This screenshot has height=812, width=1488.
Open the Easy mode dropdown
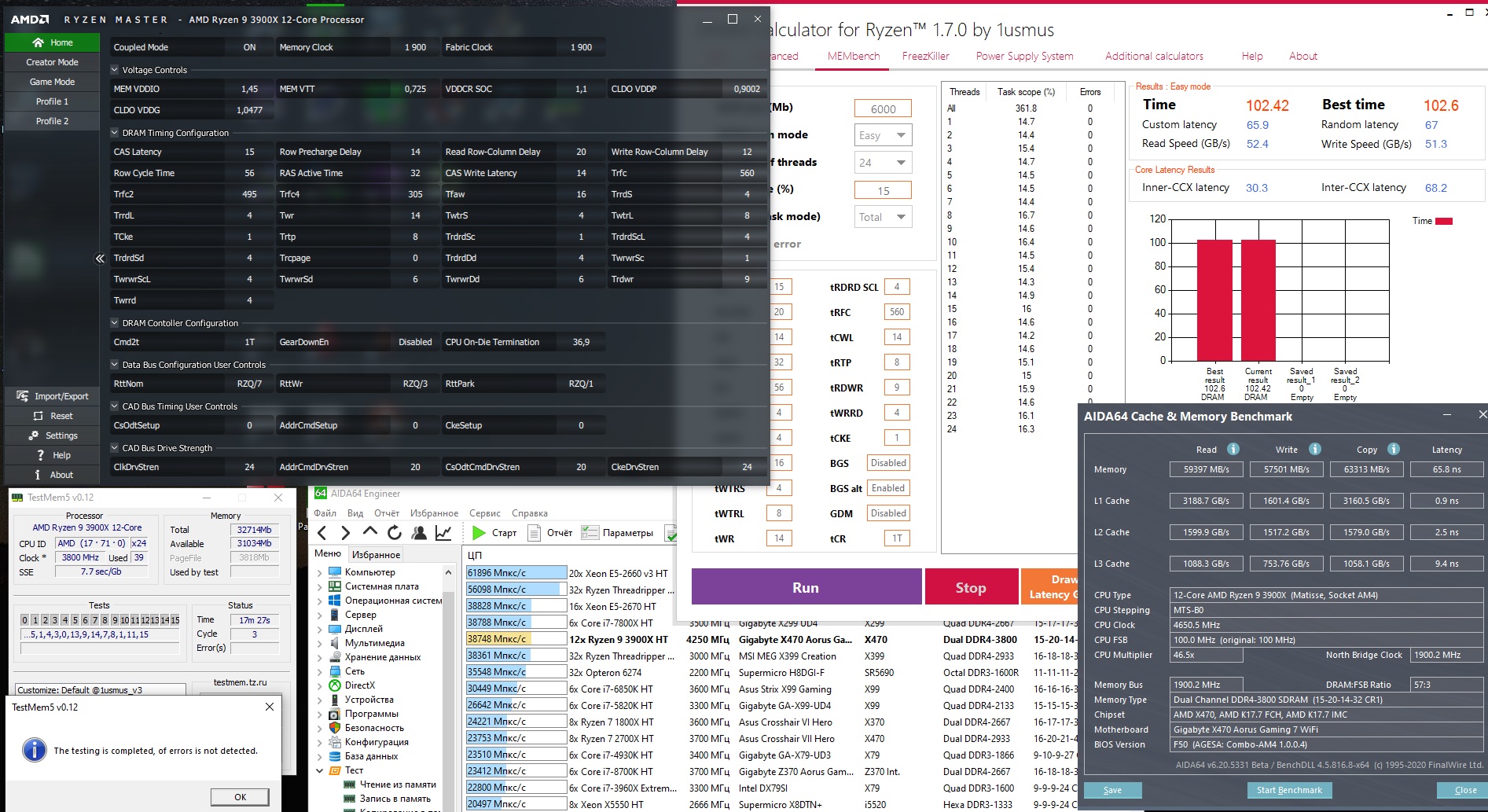pos(884,135)
